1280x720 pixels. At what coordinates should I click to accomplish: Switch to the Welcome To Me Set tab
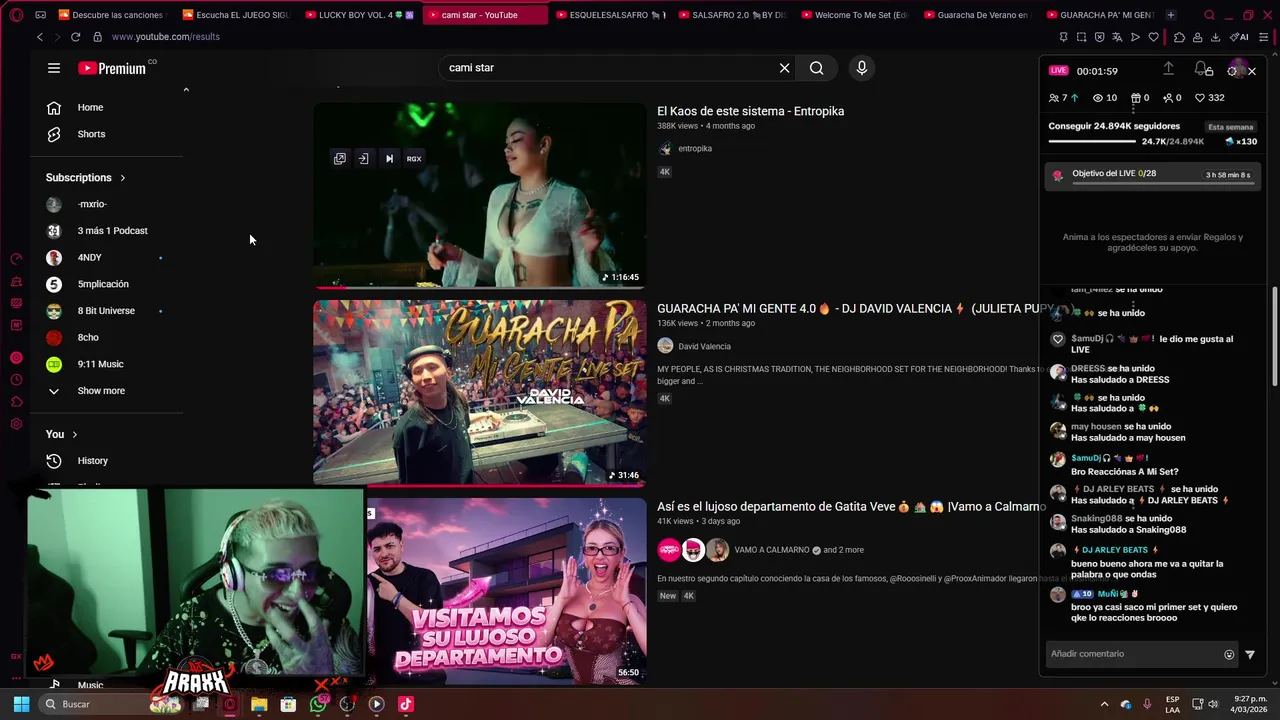click(854, 15)
